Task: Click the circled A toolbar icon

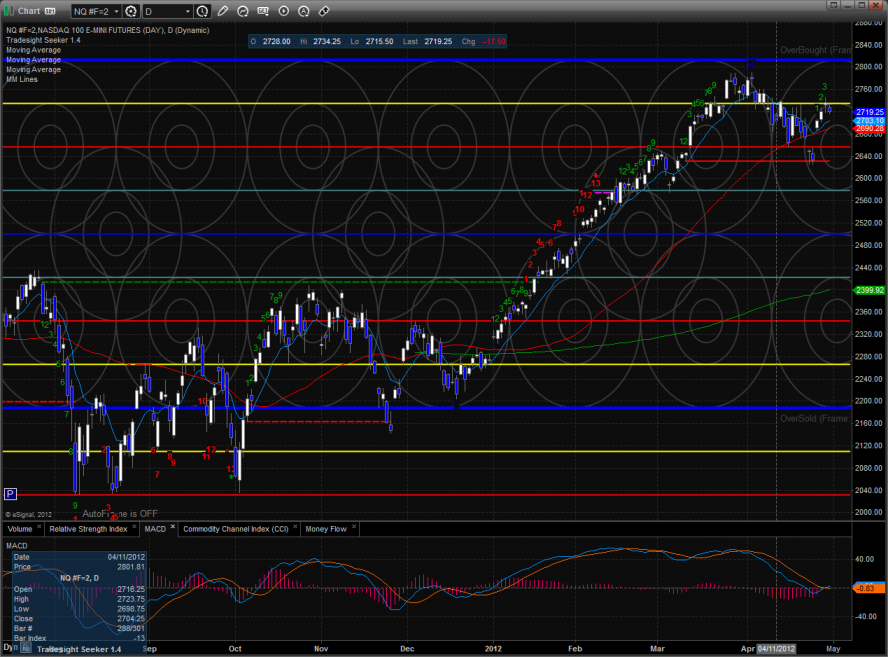Action: click(304, 11)
